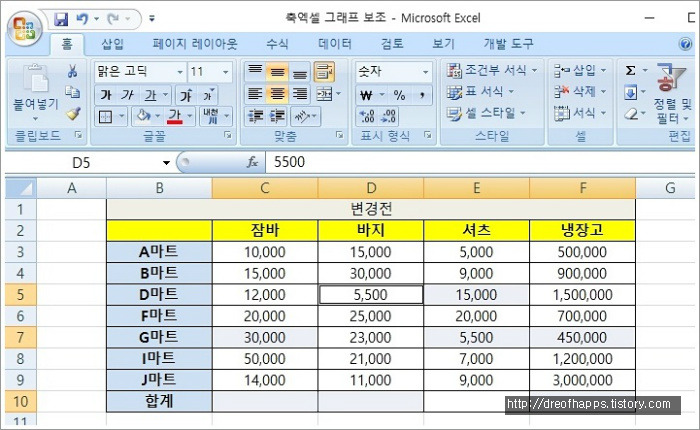Click the Office button

tap(25, 29)
